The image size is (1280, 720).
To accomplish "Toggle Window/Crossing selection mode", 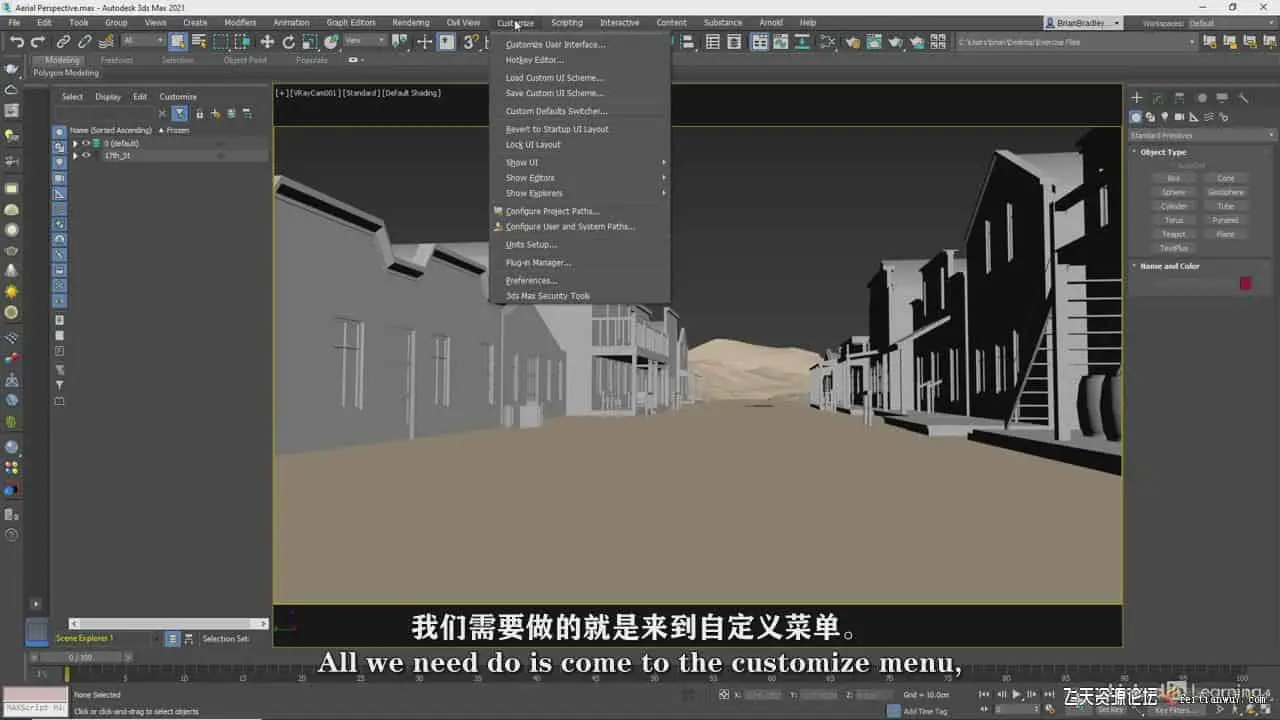I will [242, 42].
